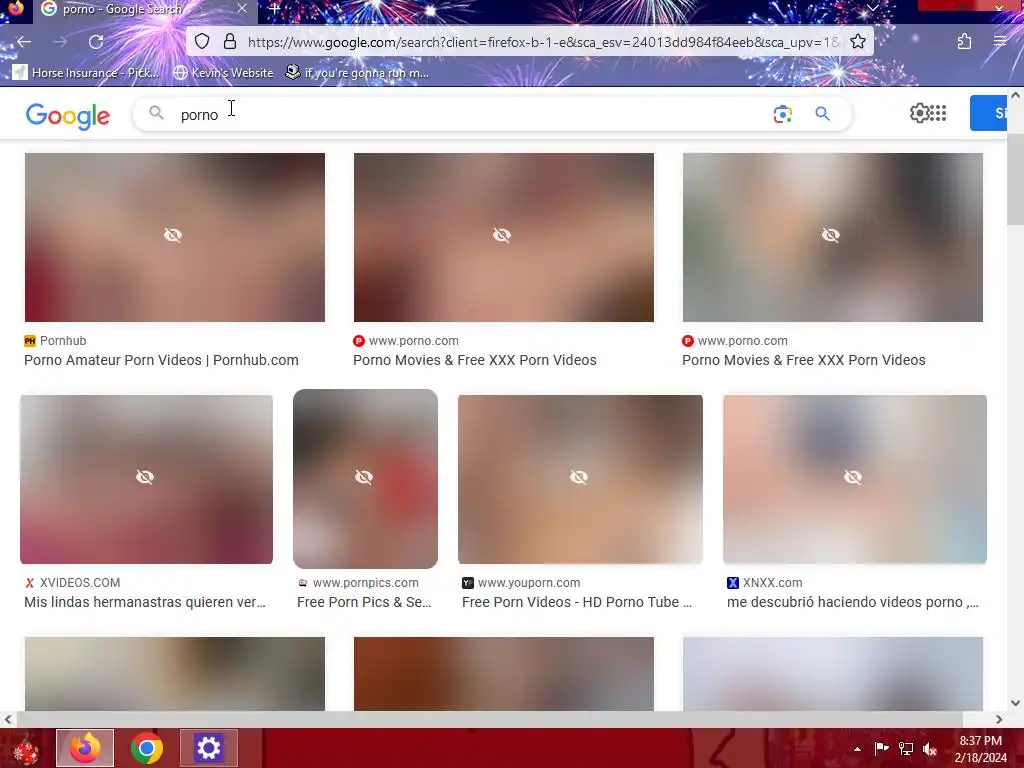The height and width of the screenshot is (768, 1024).
Task: Show hidden system tray icons arrow
Action: tap(857, 749)
